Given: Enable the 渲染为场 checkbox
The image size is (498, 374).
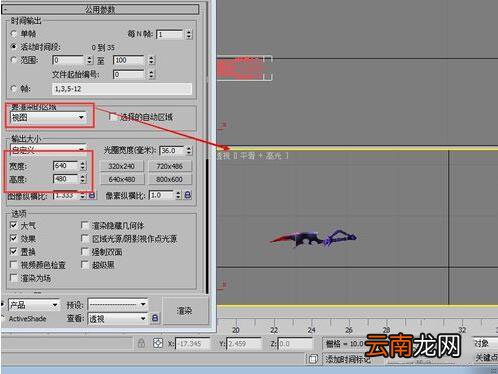Looking at the screenshot, I should (14, 278).
